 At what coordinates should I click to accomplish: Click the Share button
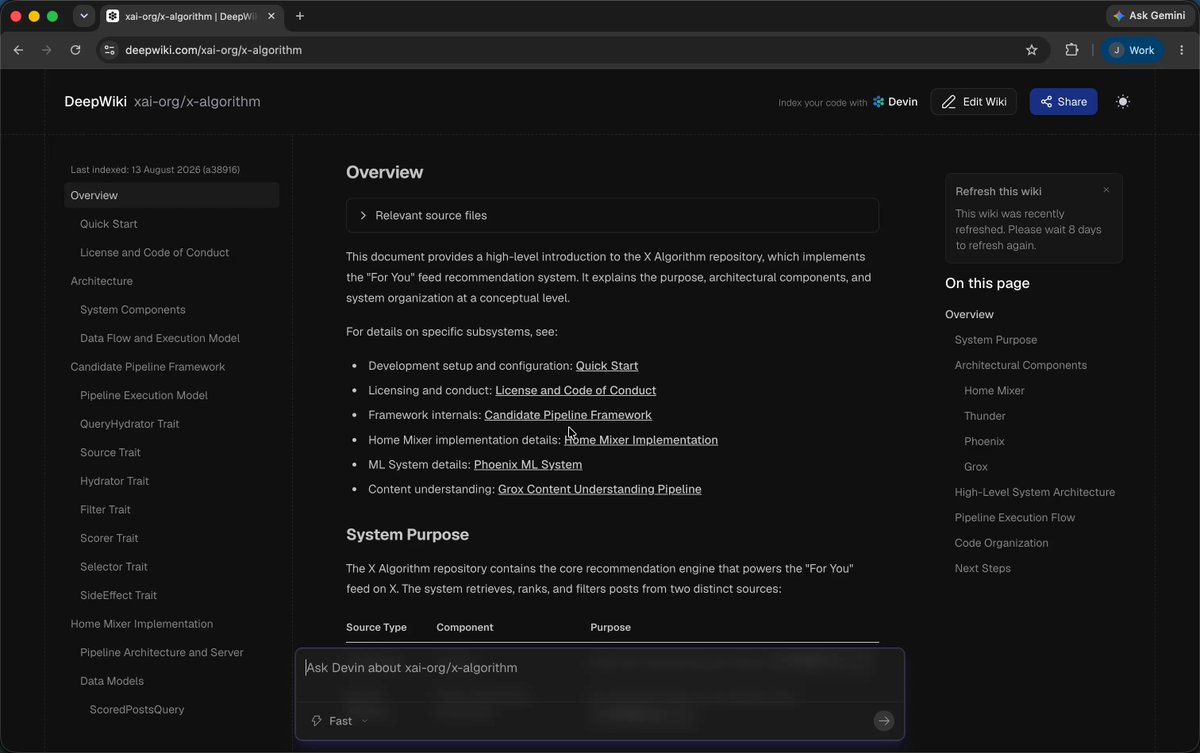click(x=1063, y=102)
